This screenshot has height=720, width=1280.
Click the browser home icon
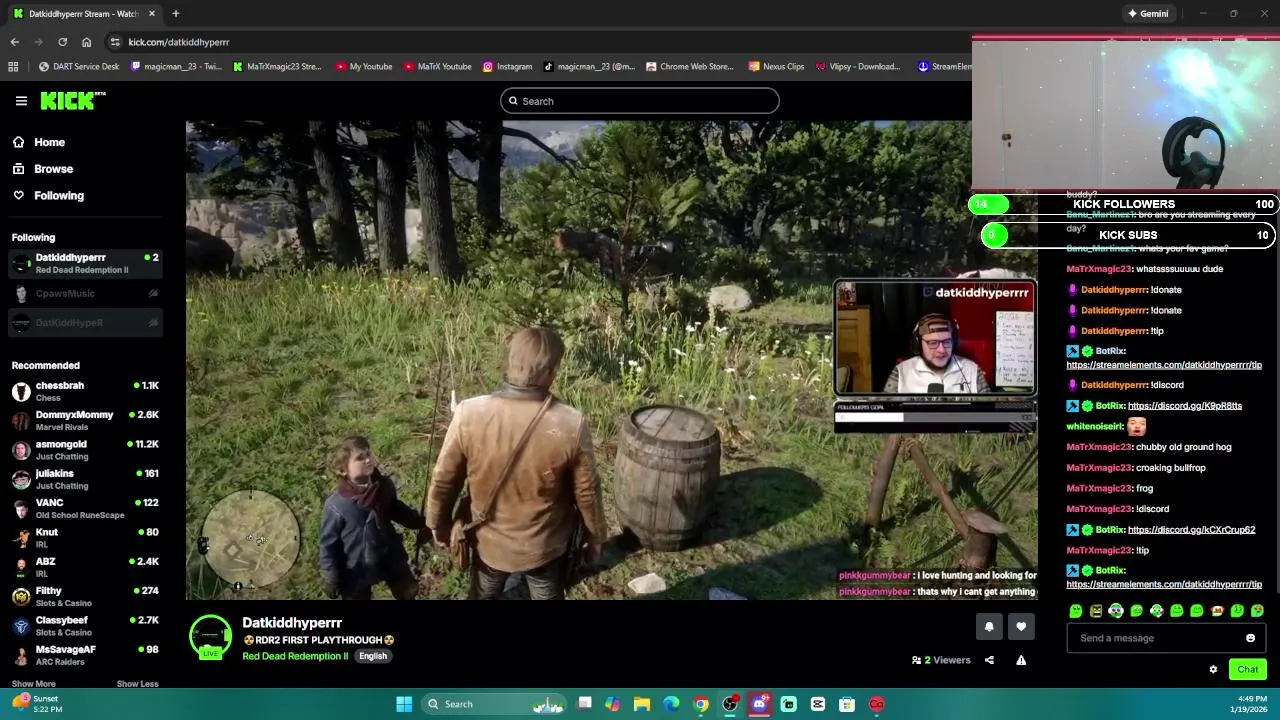tap(86, 42)
